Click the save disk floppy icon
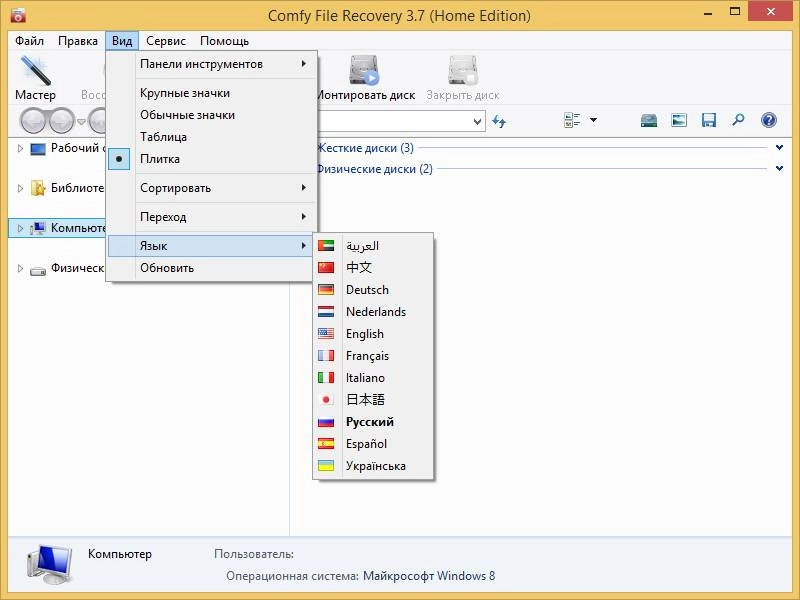 [709, 120]
